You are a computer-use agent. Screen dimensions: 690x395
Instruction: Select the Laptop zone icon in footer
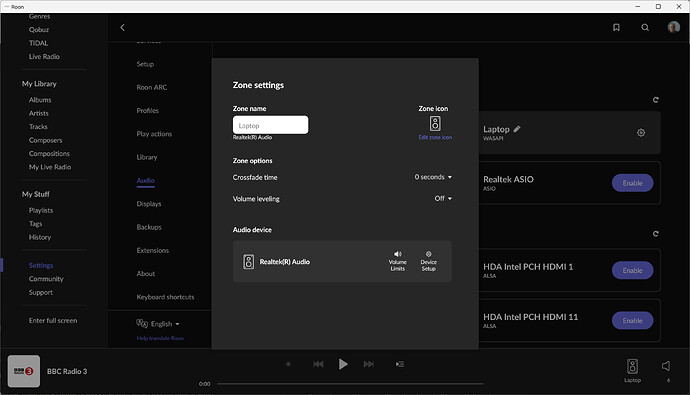632,370
